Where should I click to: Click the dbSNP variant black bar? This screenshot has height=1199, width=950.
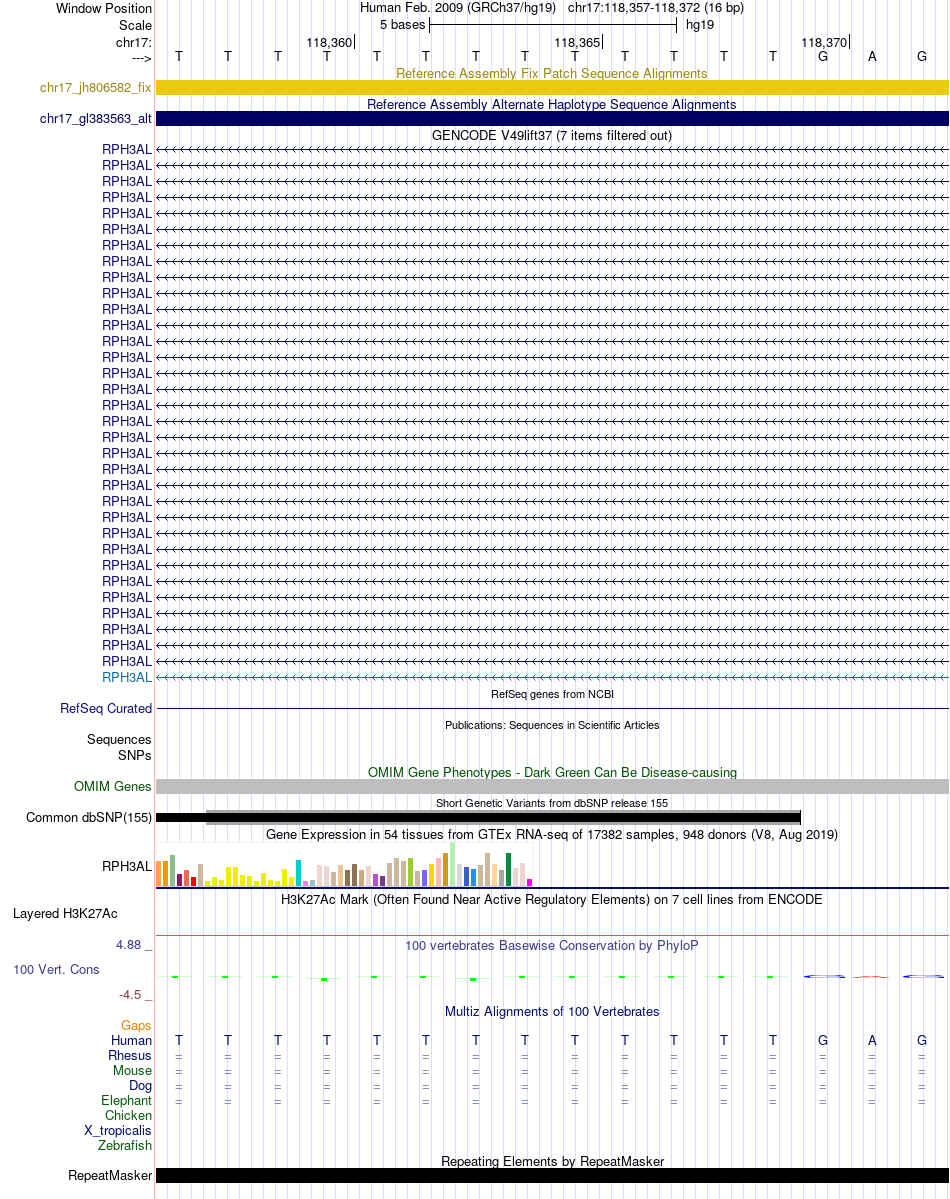click(x=478, y=817)
